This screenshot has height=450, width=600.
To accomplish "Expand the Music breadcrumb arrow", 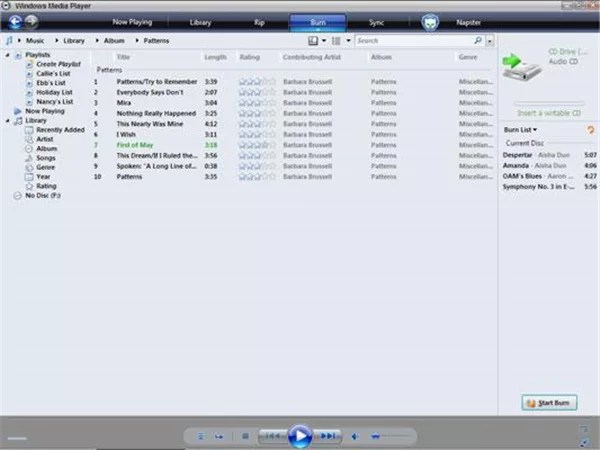I will [x=19, y=40].
